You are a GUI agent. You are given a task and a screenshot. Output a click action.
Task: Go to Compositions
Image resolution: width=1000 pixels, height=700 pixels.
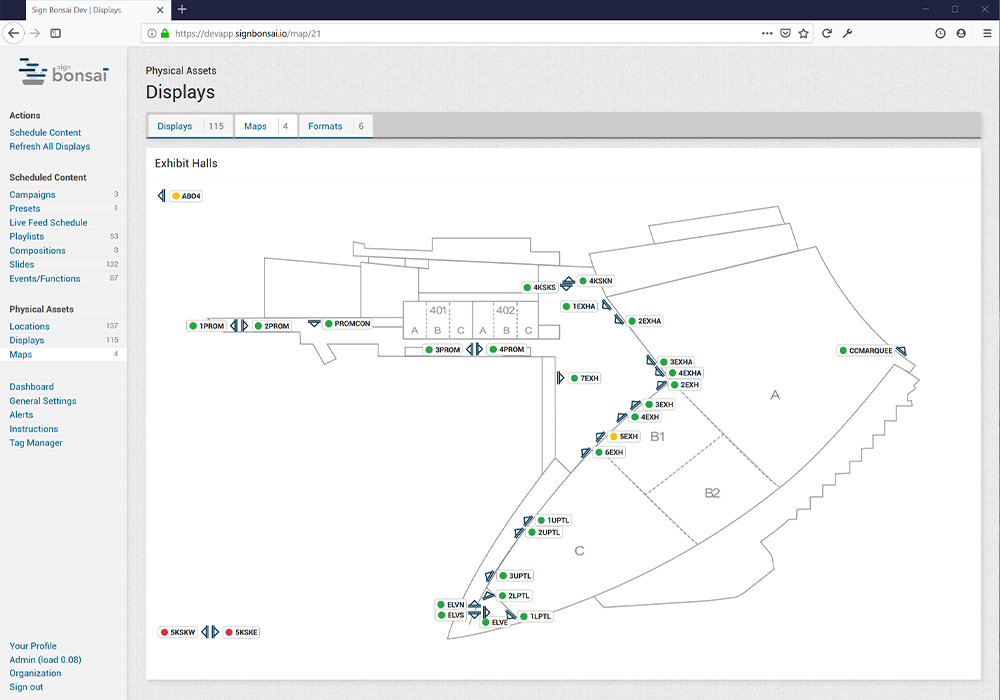tap(38, 251)
